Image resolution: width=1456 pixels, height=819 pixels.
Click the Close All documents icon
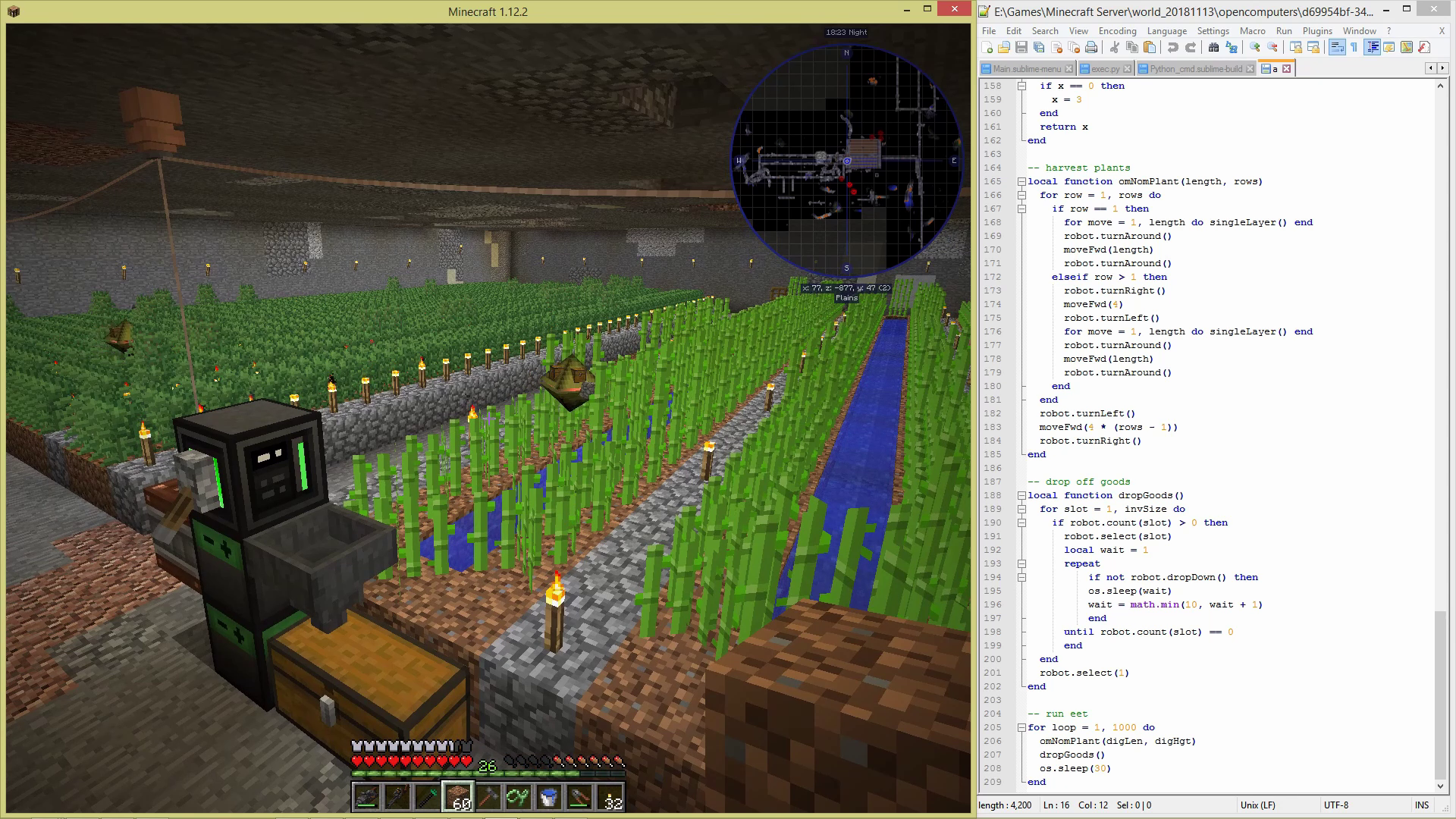pos(1074,47)
